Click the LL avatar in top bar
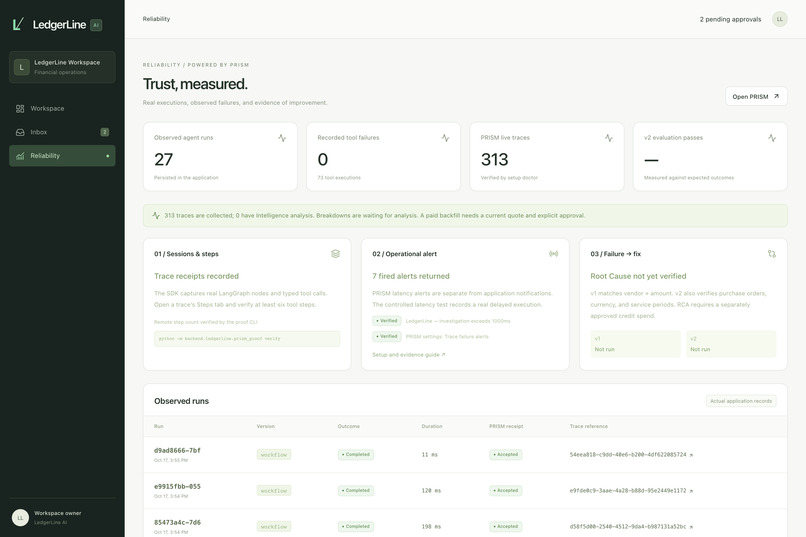806x537 pixels. 779,19
